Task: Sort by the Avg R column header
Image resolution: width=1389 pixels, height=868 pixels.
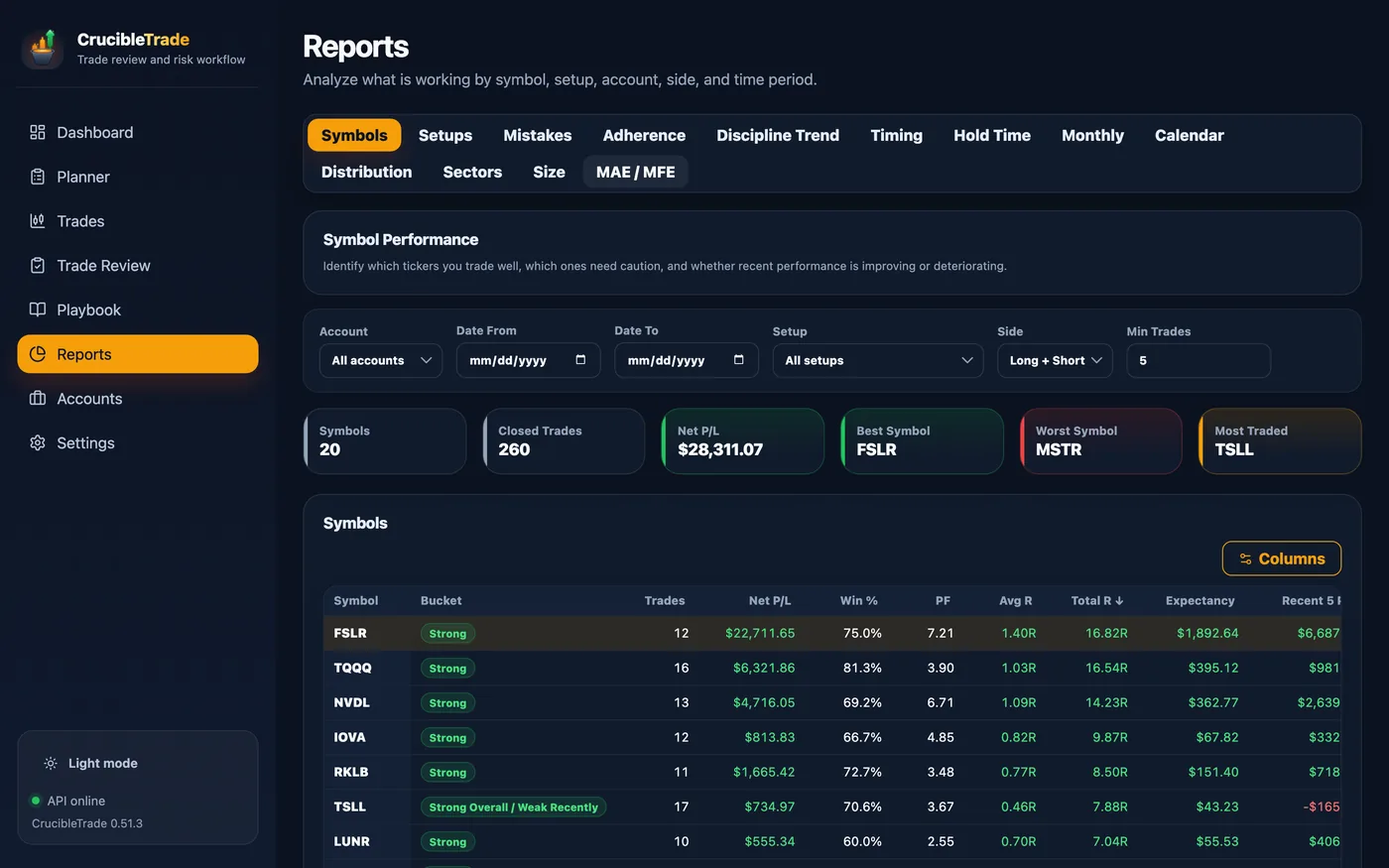Action: coord(1015,600)
